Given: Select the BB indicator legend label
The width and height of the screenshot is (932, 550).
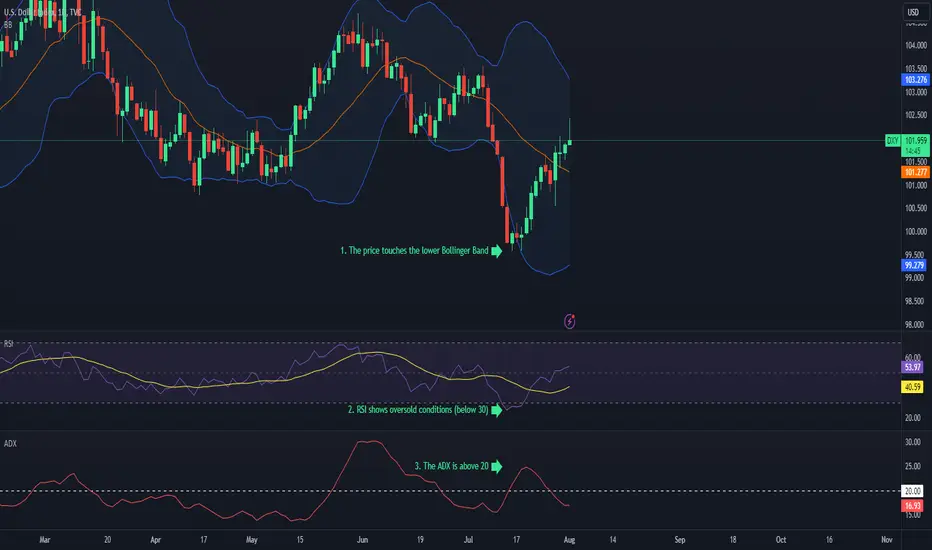Looking at the screenshot, I should tap(8, 25).
